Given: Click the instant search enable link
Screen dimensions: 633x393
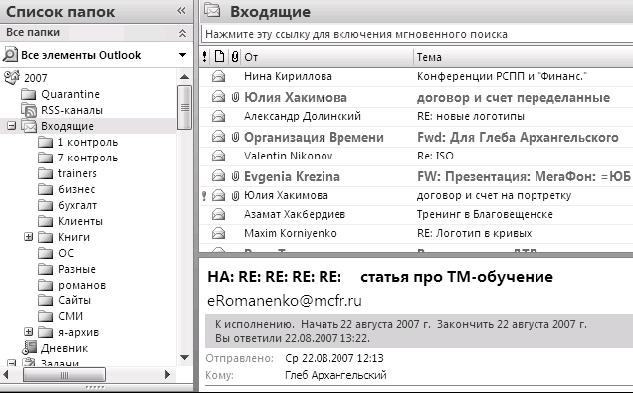Looking at the screenshot, I should click(356, 34).
